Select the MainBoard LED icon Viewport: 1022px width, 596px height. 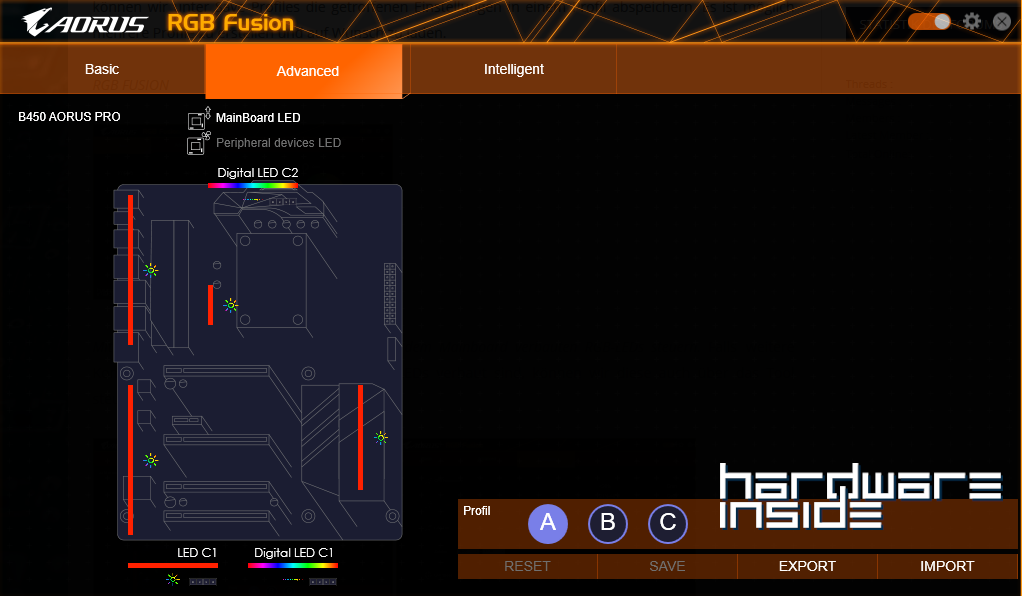[x=198, y=118]
